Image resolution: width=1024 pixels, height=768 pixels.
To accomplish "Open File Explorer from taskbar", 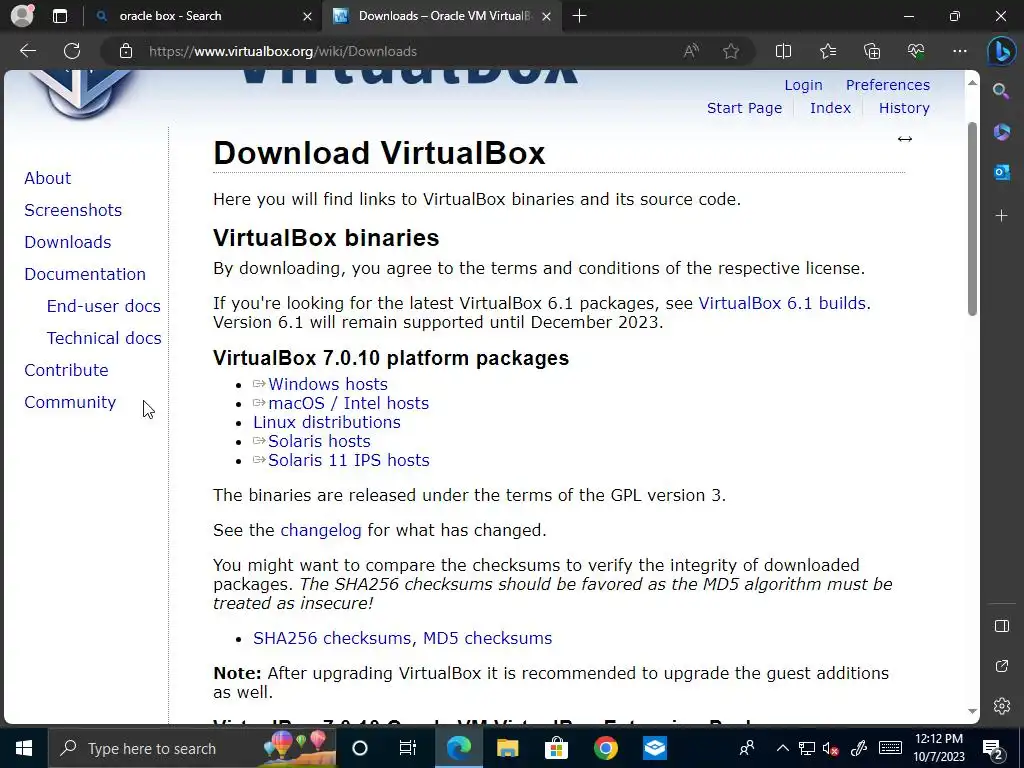I will point(507,748).
